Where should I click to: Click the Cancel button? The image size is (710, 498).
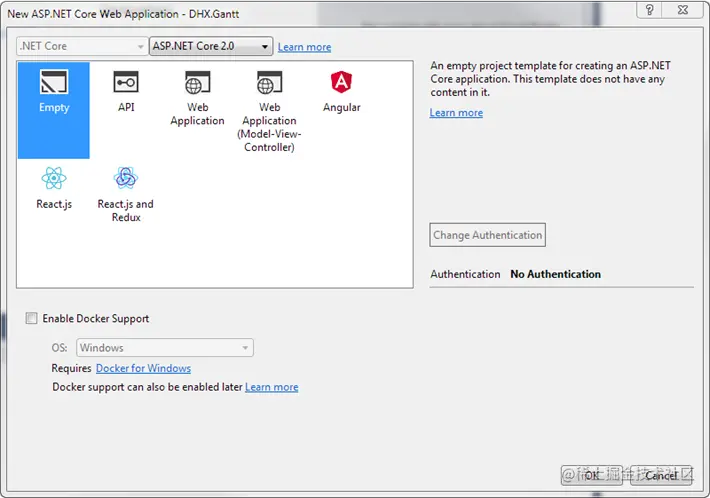point(661,475)
